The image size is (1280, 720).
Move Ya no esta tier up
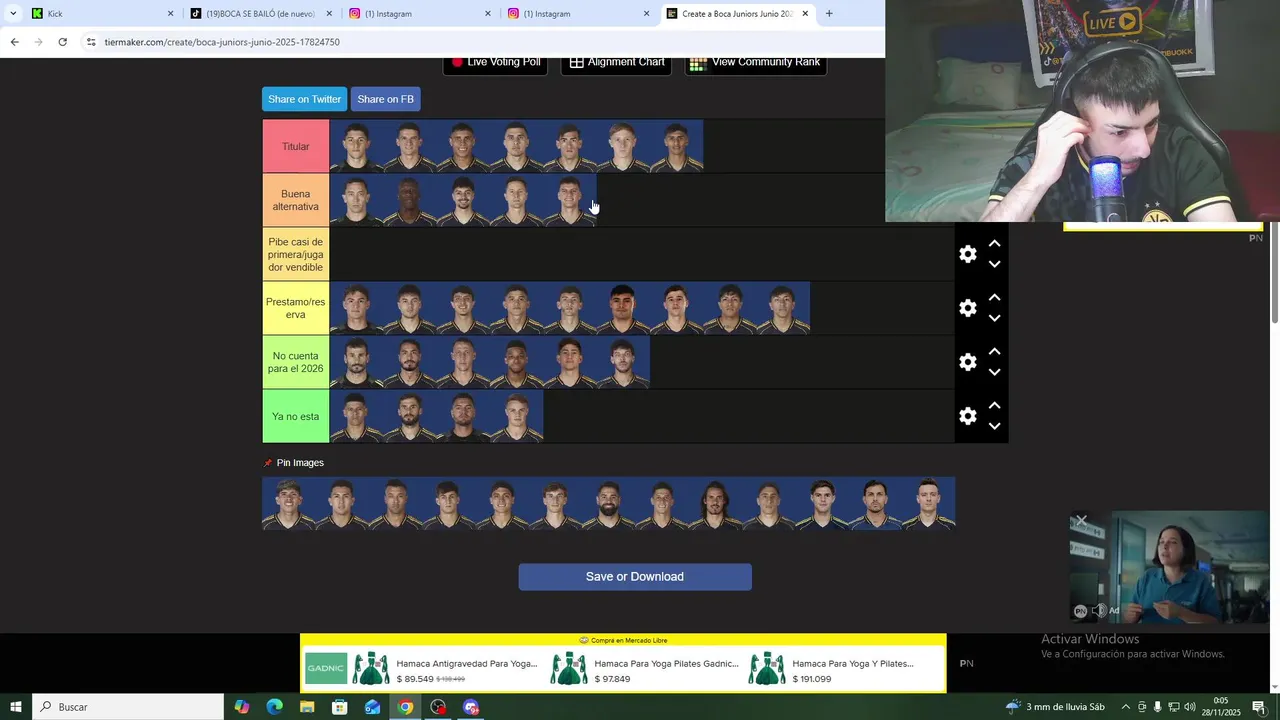994,405
